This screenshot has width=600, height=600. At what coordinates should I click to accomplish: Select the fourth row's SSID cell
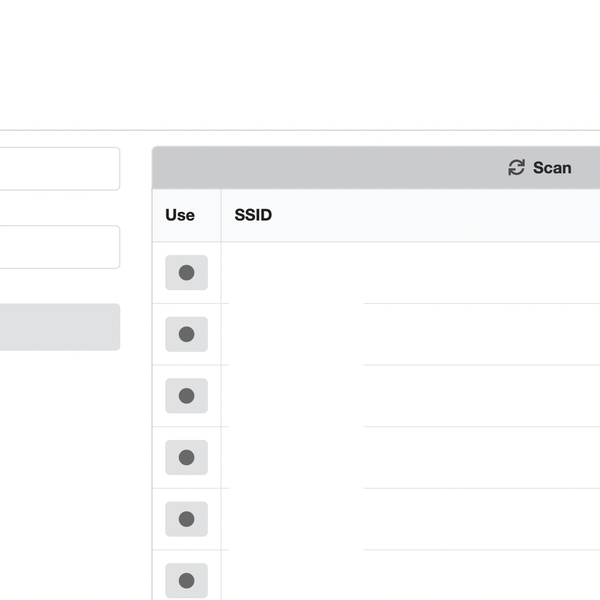click(x=400, y=457)
